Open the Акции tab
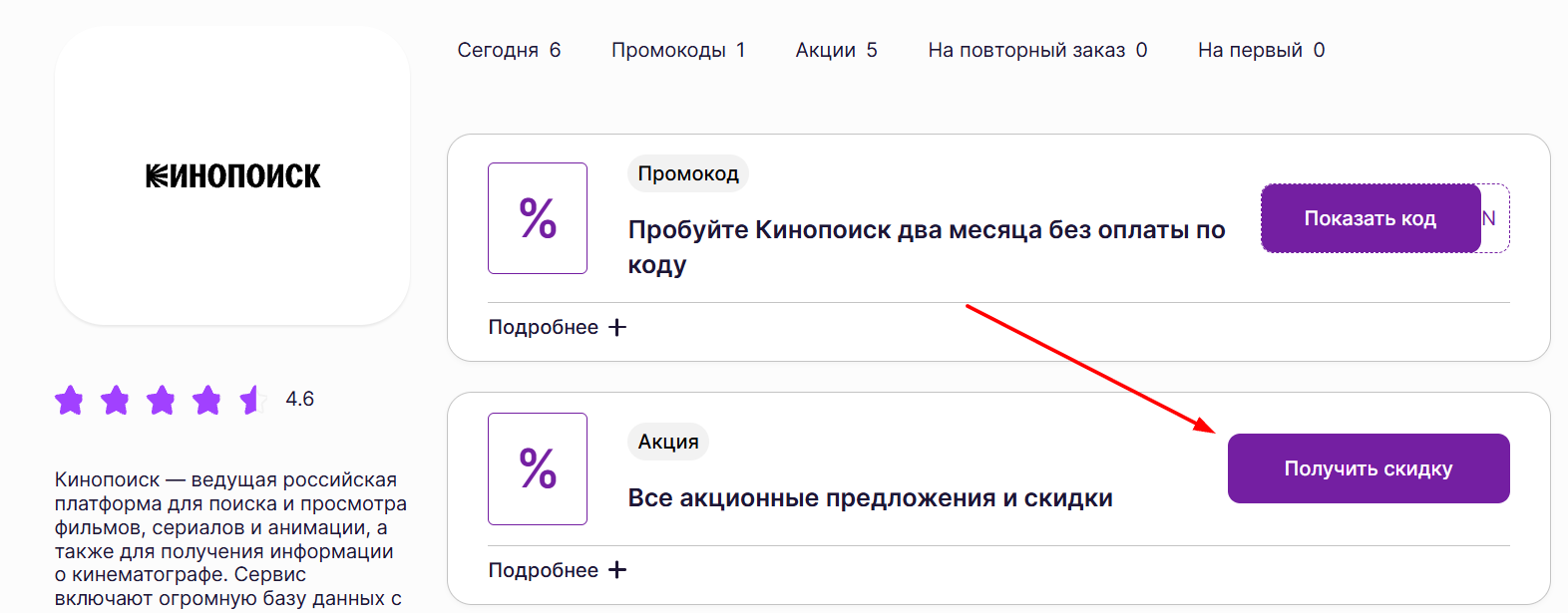Viewport: 1568px width, 613px height. coord(836,49)
